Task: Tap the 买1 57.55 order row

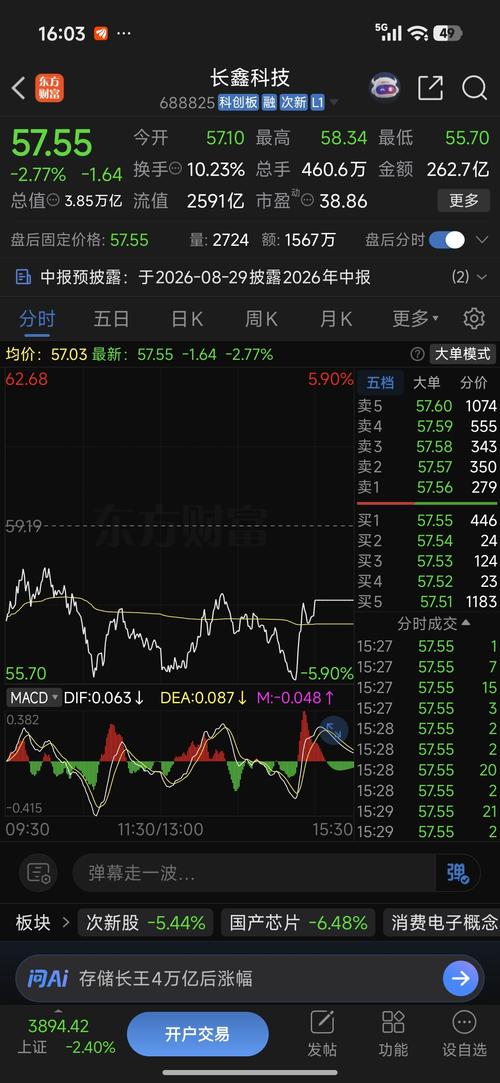Action: (427, 520)
